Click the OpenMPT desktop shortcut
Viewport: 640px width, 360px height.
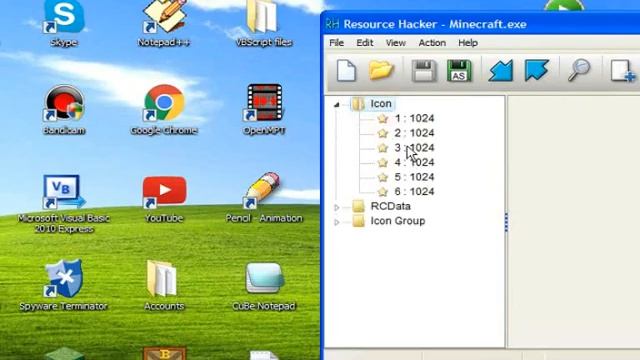click(264, 109)
